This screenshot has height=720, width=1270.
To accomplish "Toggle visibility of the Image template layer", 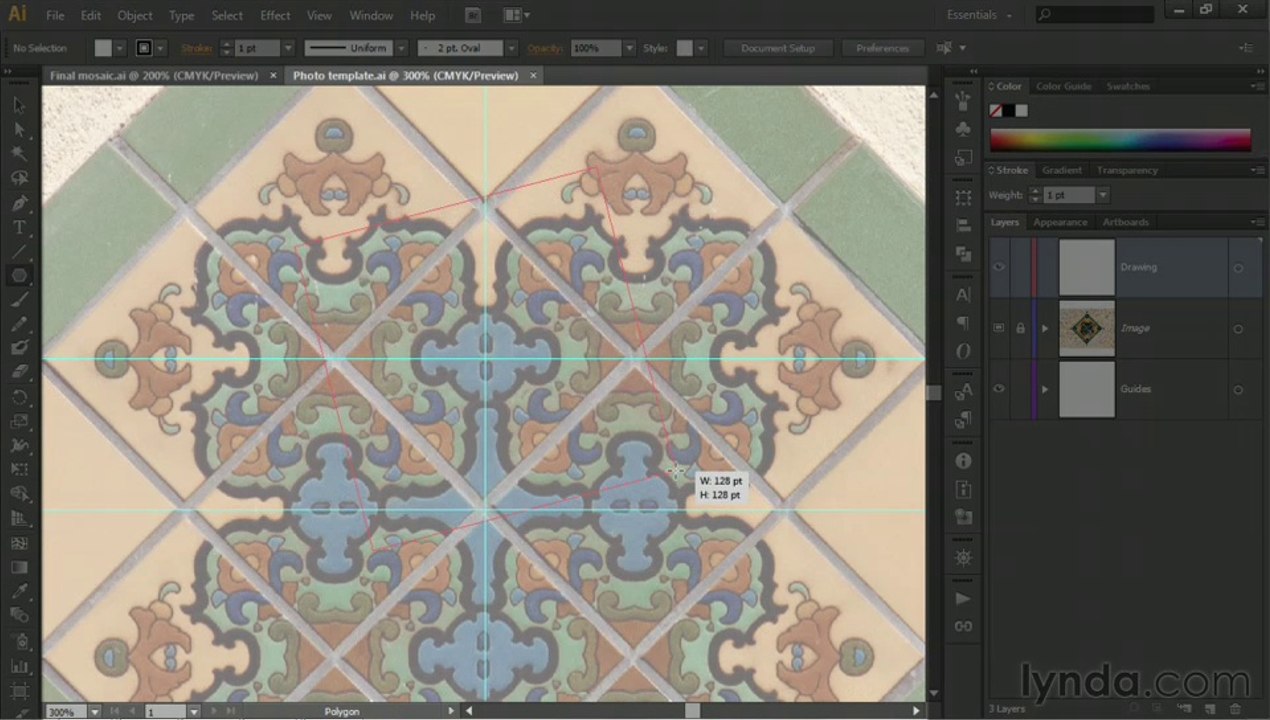I will coord(999,328).
